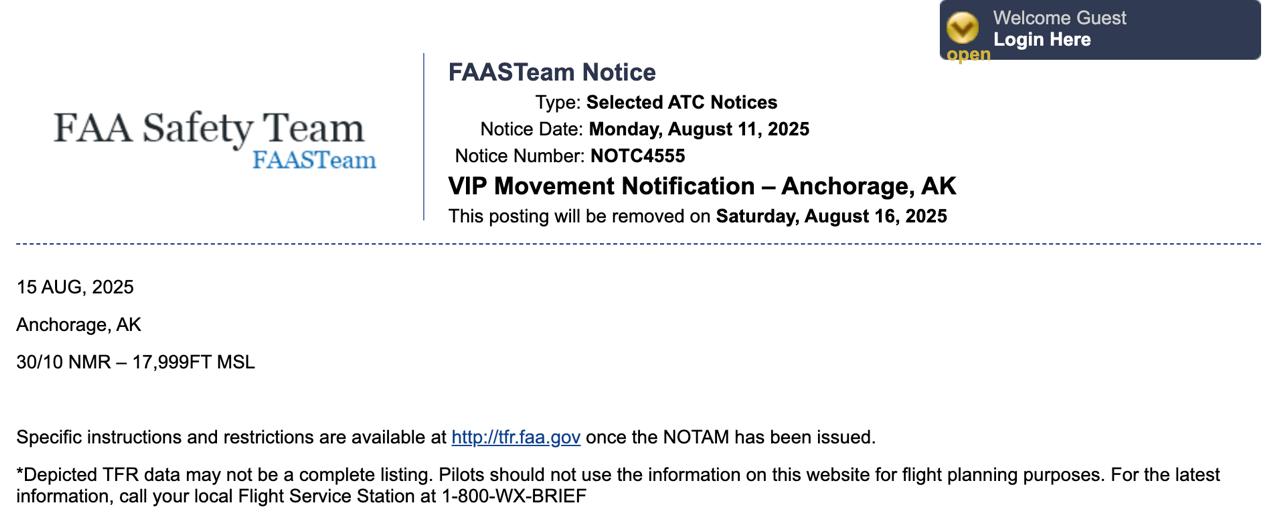Click the blue FAASTeam logo text
This screenshot has width=1280, height=524.
tap(314, 160)
